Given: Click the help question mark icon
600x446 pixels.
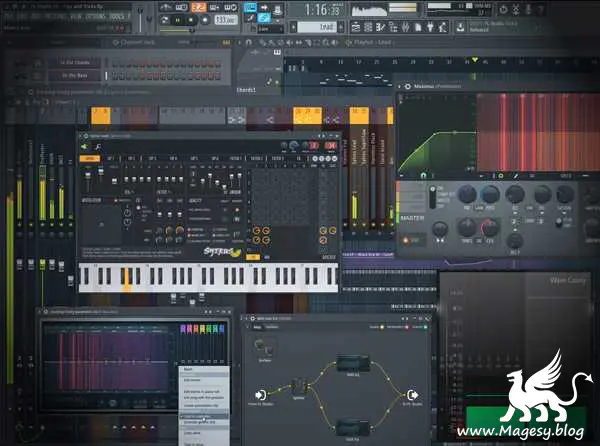Looking at the screenshot, I should 541,10.
